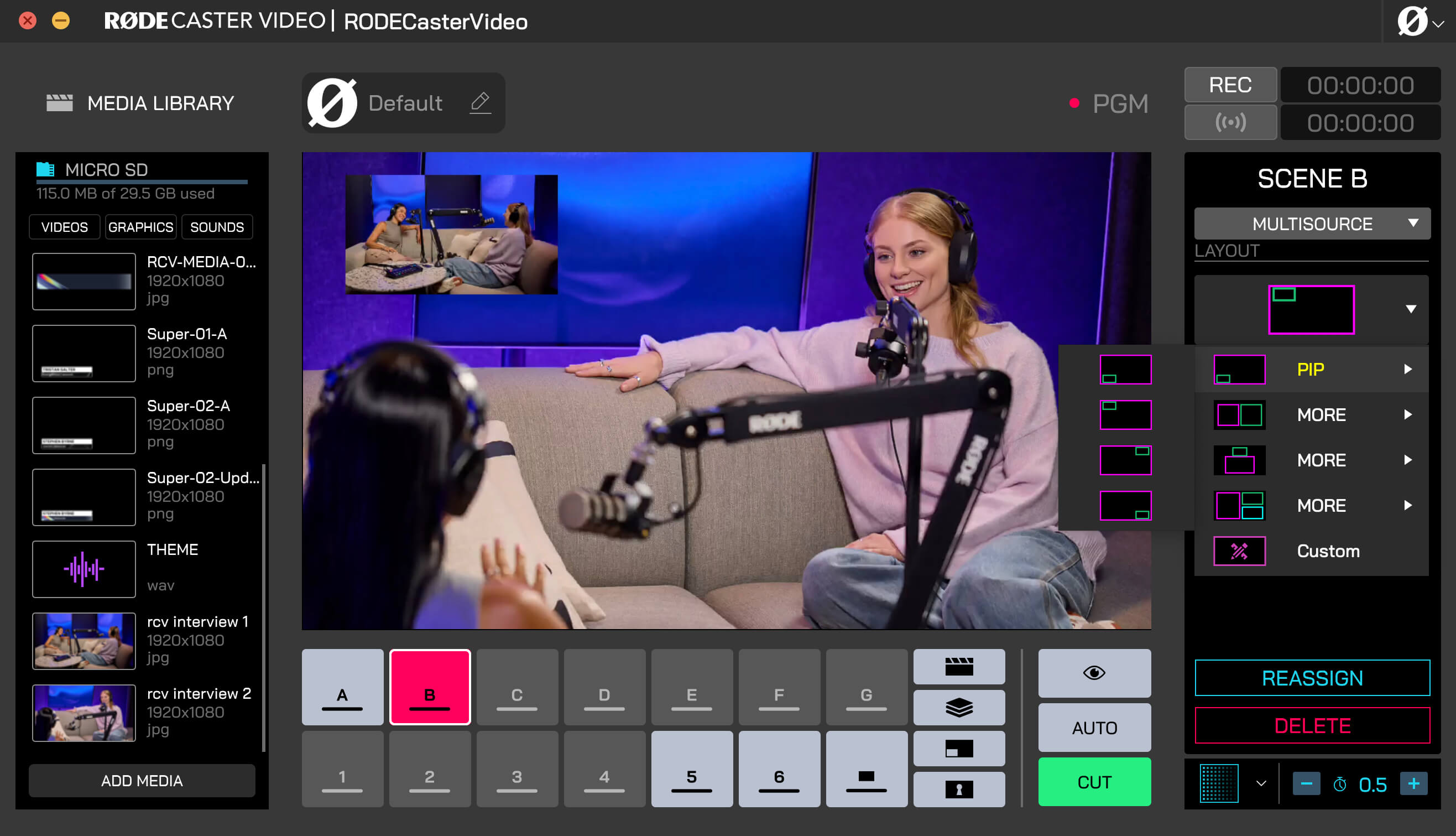
Task: Select the Custom layout pencil icon
Action: point(1239,551)
